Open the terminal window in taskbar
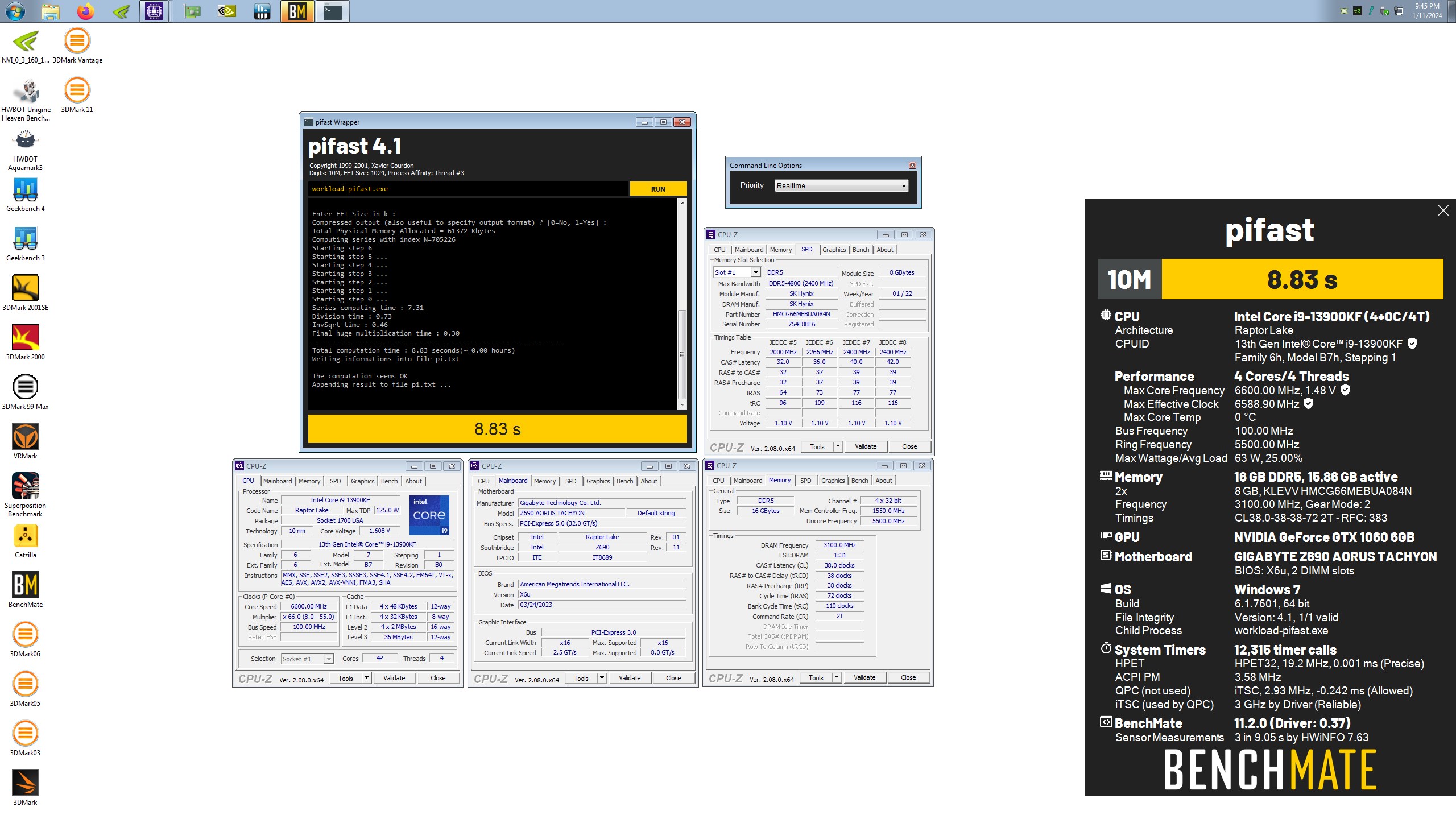This screenshot has width=1456, height=819. [332, 11]
